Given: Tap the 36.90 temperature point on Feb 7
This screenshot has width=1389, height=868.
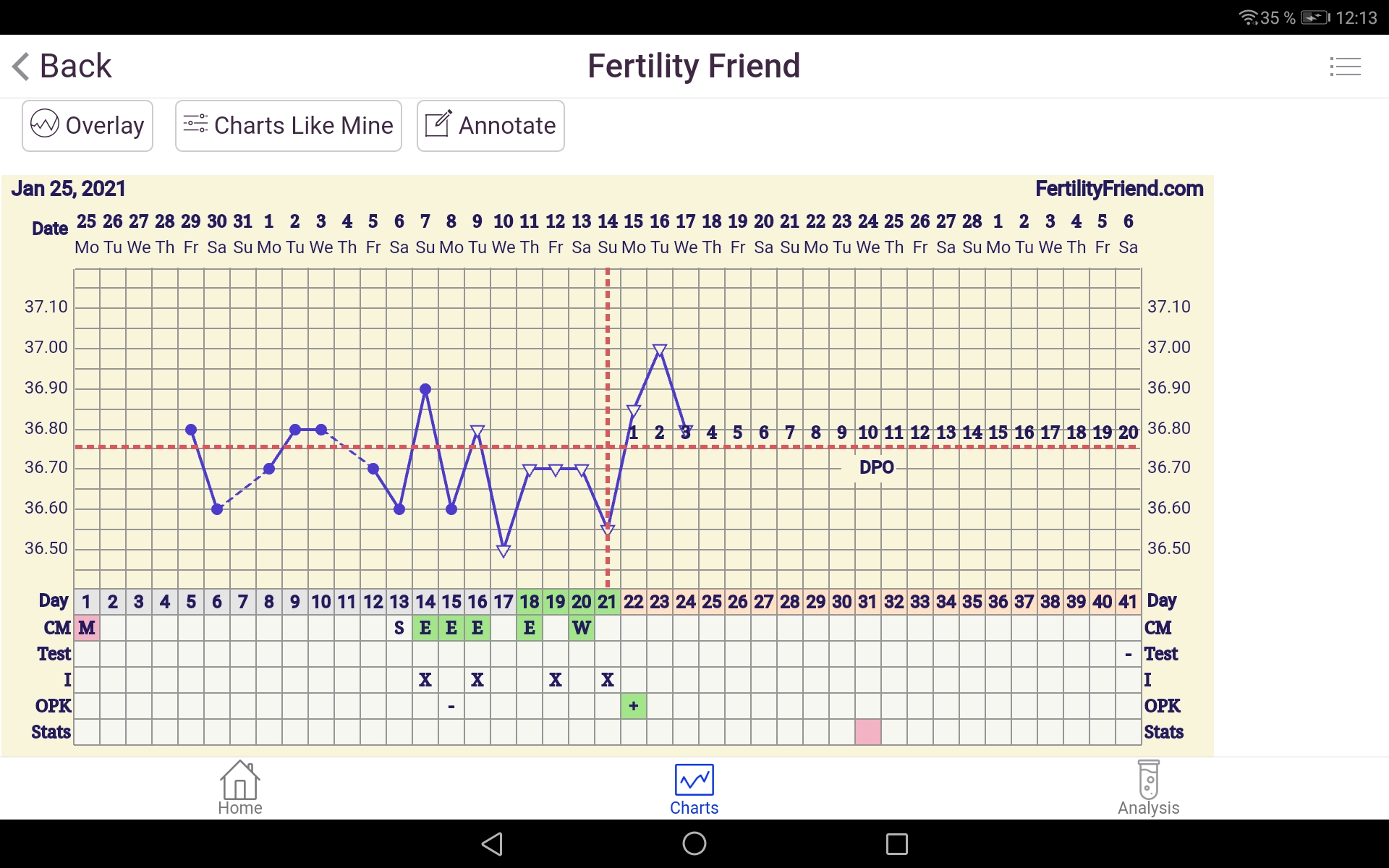Looking at the screenshot, I should pos(425,389).
